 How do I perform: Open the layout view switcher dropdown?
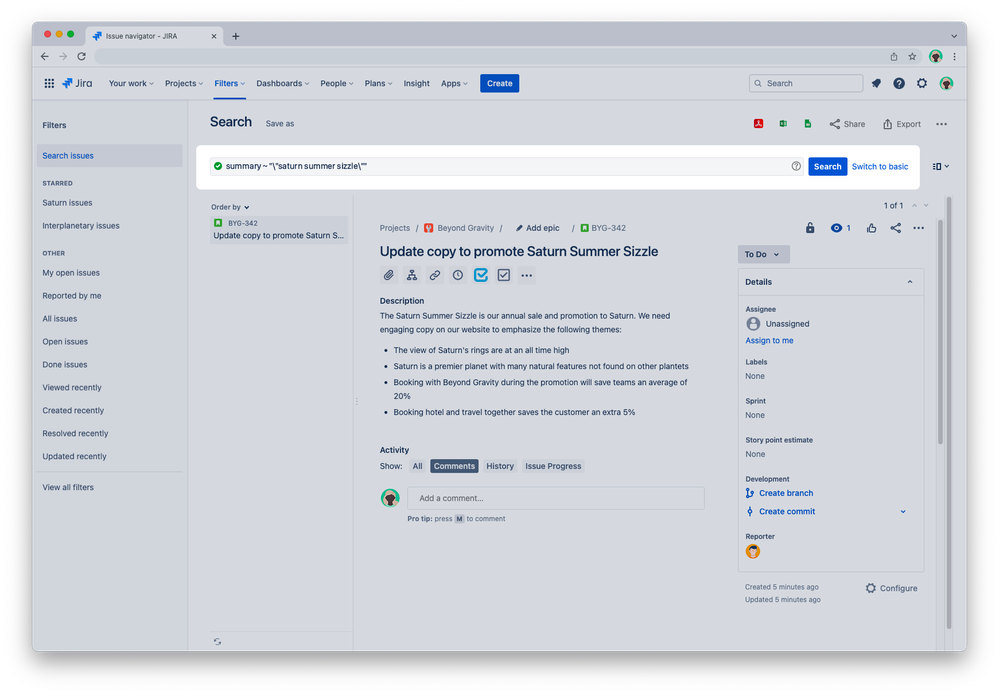point(940,166)
